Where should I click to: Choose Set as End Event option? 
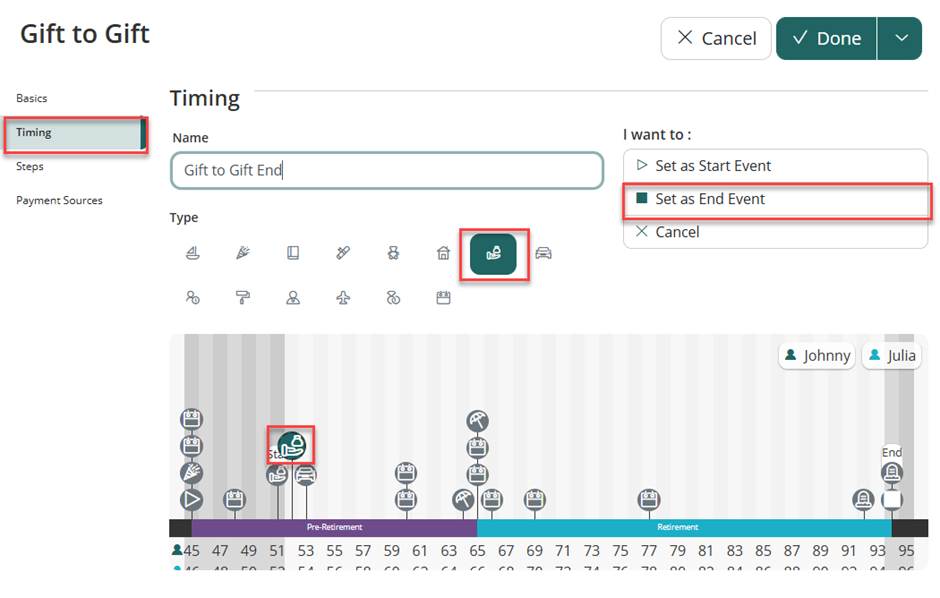point(710,199)
